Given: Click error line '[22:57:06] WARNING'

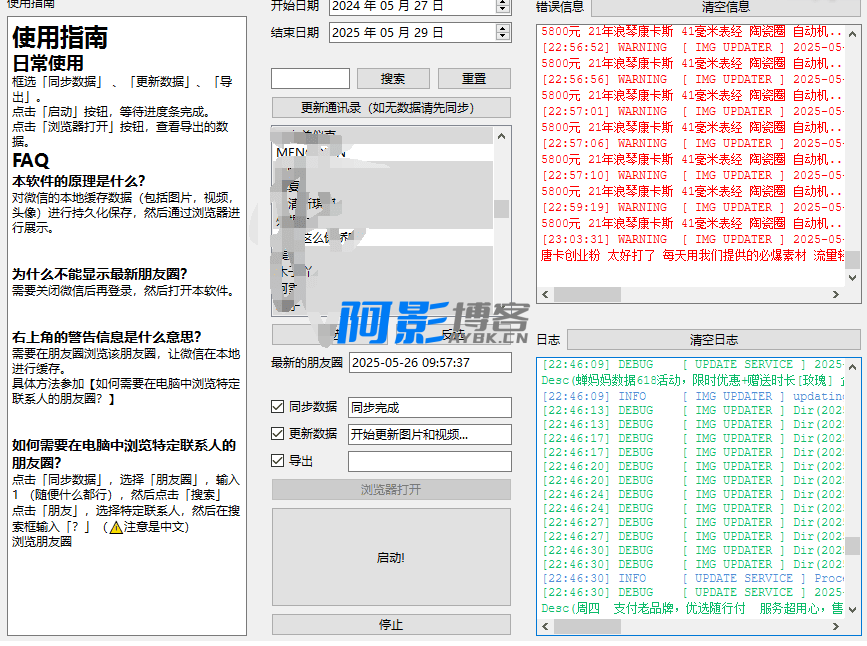Looking at the screenshot, I should tap(692, 143).
